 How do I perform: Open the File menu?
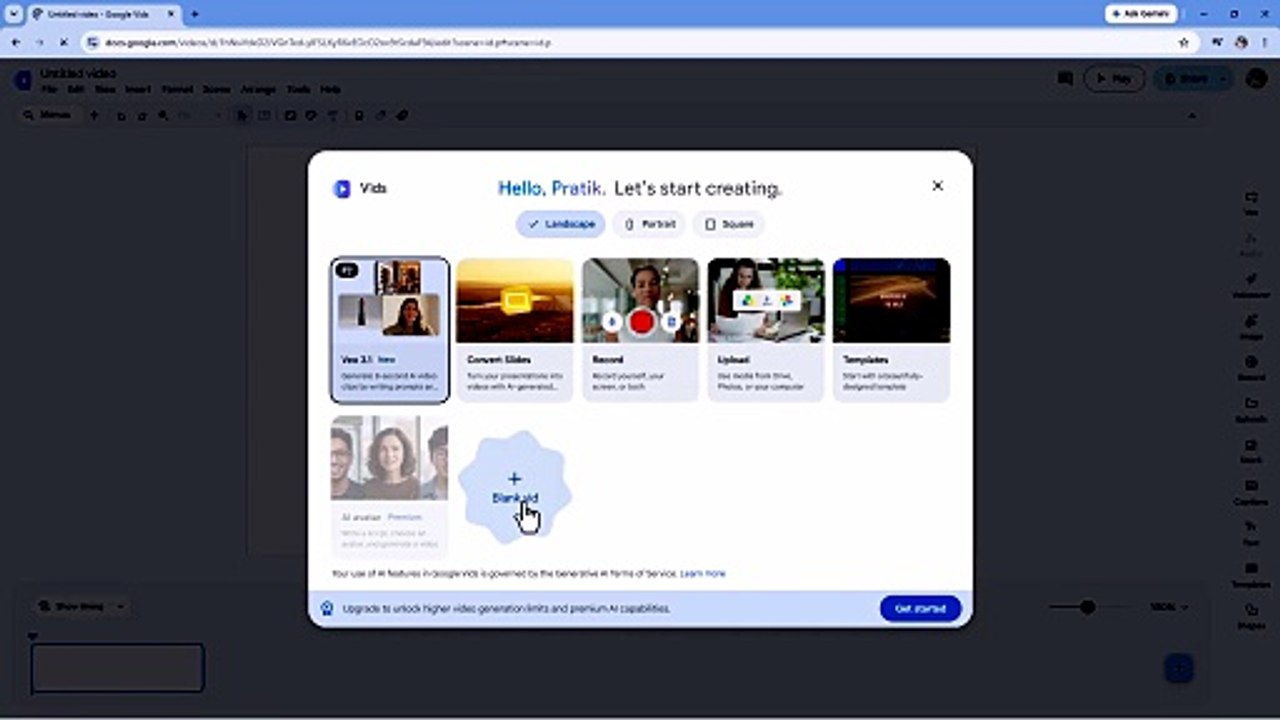[x=49, y=89]
